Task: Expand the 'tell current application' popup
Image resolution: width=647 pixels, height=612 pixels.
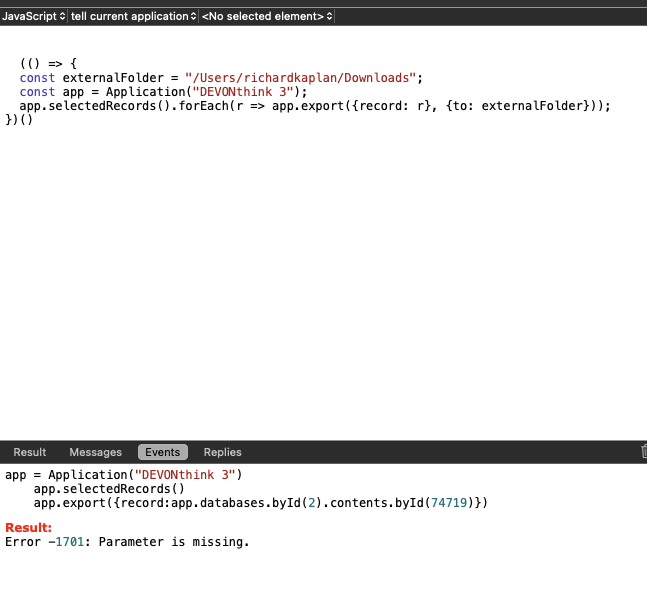Action: [x=132, y=16]
